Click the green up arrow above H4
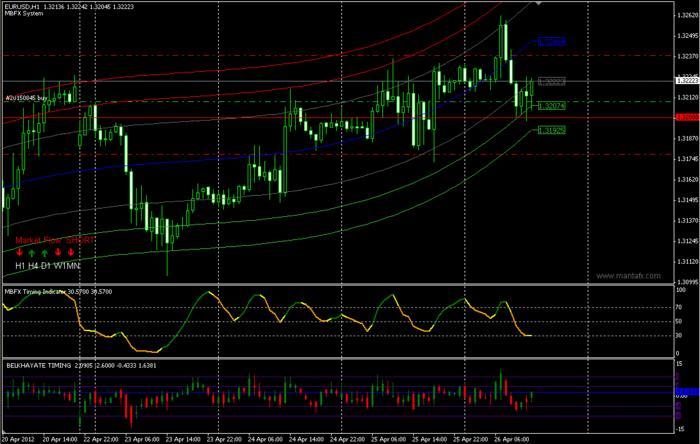 tap(32, 253)
